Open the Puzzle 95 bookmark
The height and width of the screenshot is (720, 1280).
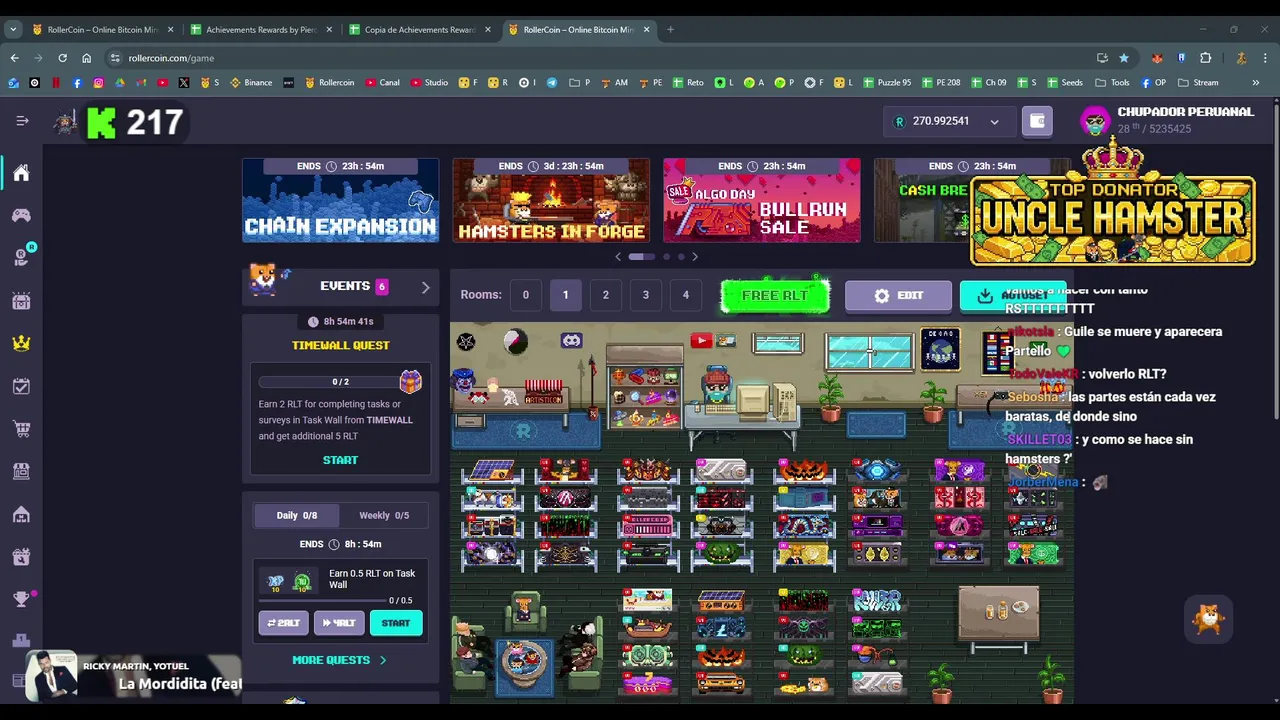click(x=886, y=82)
